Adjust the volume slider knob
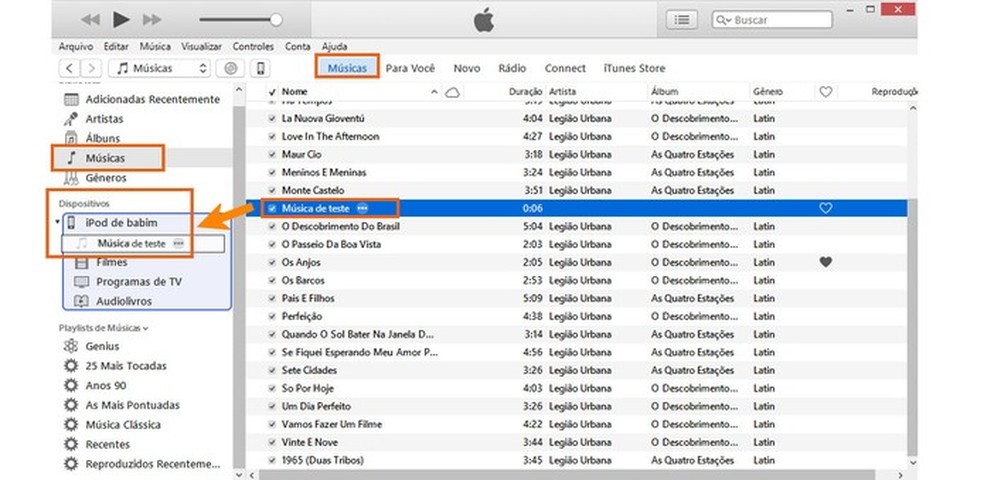This screenshot has width=984, height=480. (275, 20)
